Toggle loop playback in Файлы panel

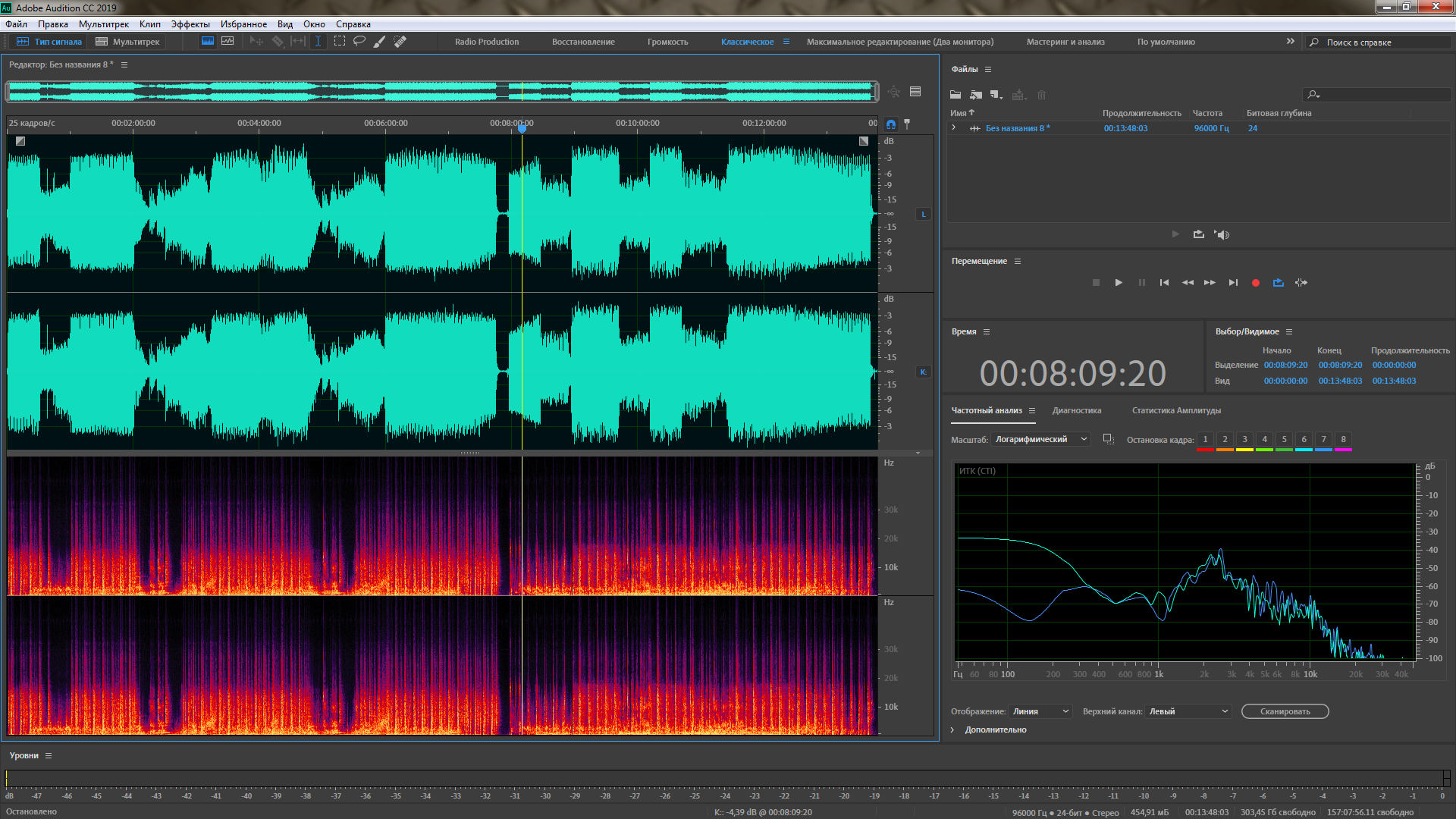[1198, 234]
